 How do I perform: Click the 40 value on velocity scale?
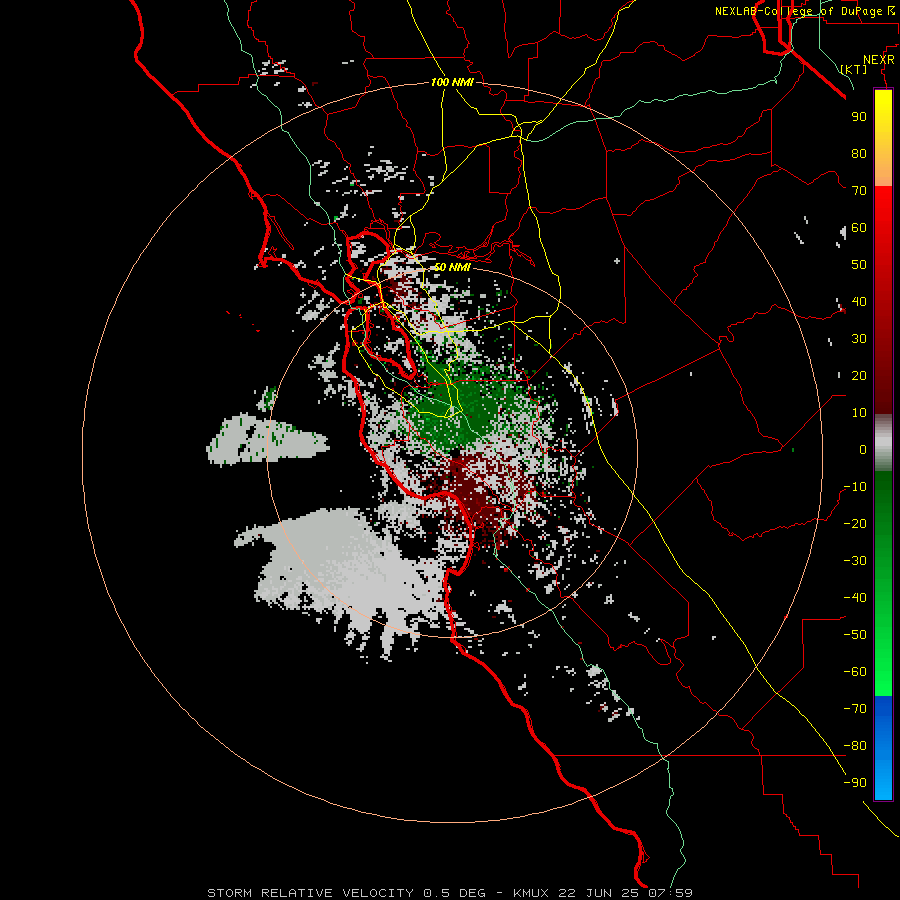tap(859, 302)
